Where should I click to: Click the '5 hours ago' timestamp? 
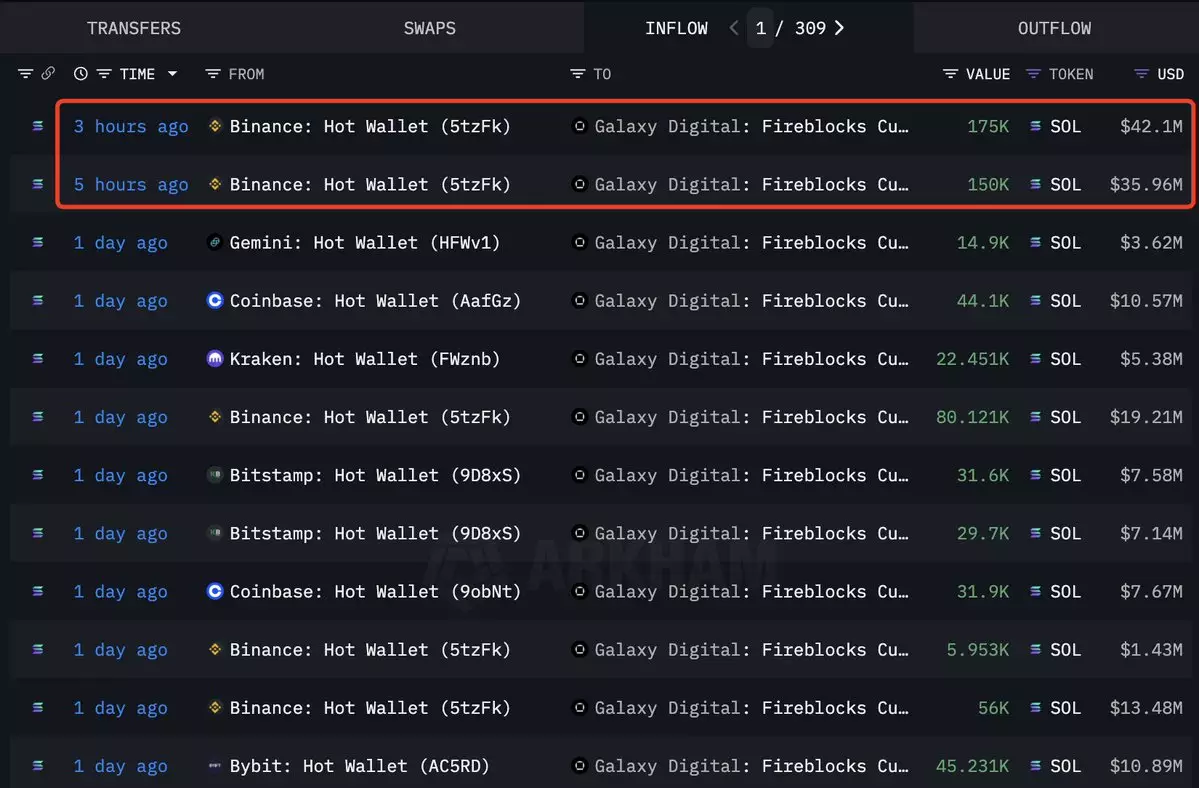[x=131, y=184]
